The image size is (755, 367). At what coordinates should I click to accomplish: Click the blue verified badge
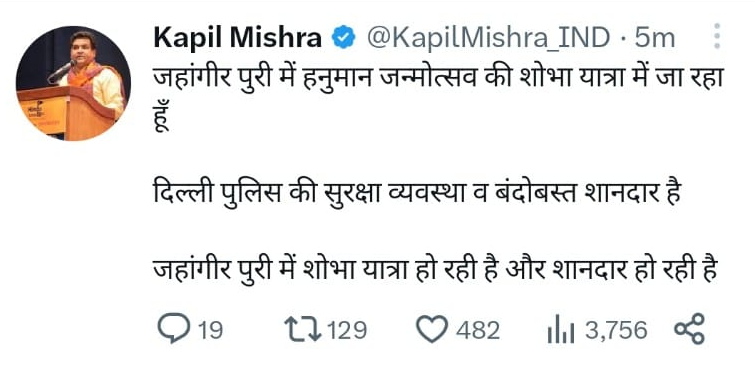343,38
